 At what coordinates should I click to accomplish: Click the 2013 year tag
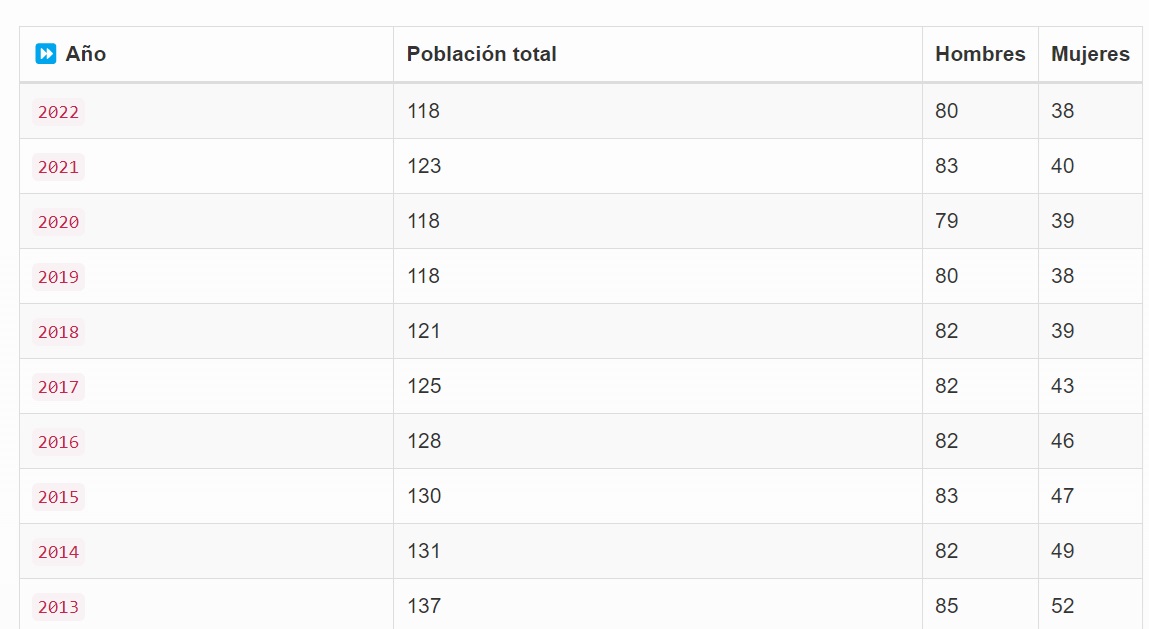[x=59, y=607]
